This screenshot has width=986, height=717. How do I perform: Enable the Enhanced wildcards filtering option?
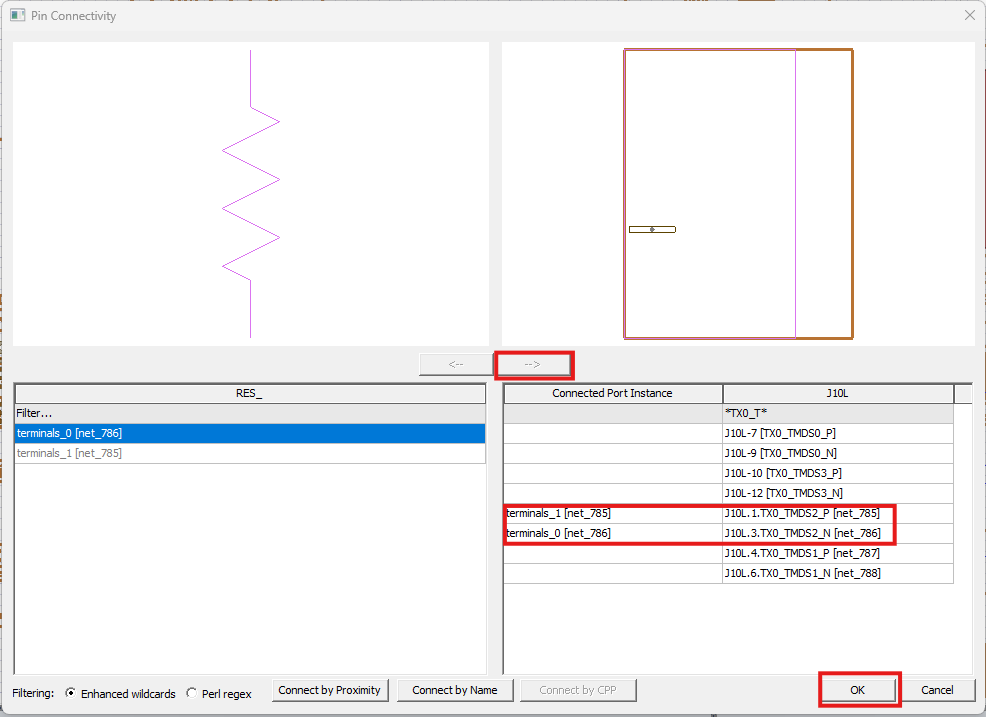(x=70, y=693)
